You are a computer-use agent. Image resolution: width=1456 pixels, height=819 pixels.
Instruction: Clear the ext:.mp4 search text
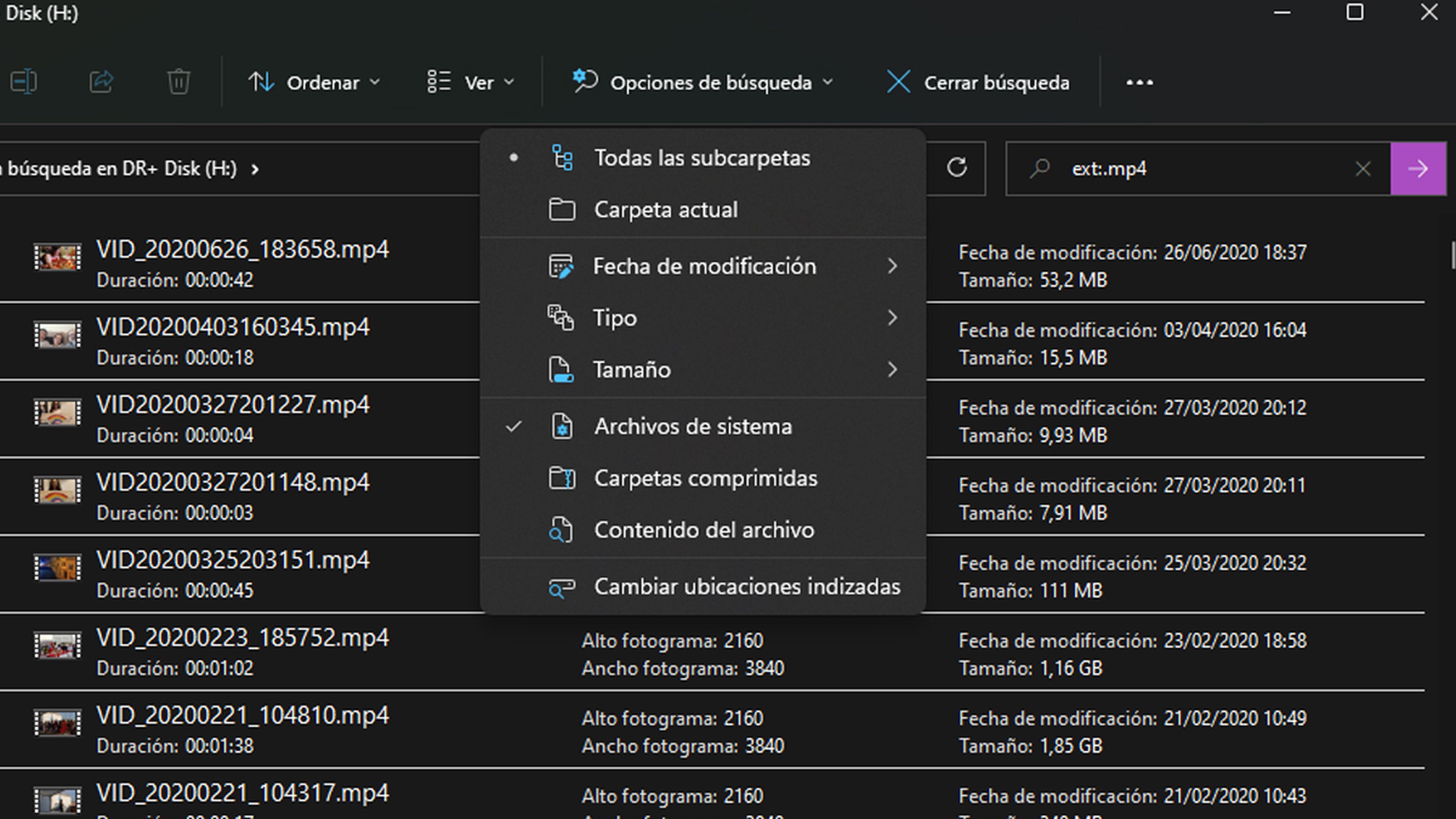pos(1363,168)
